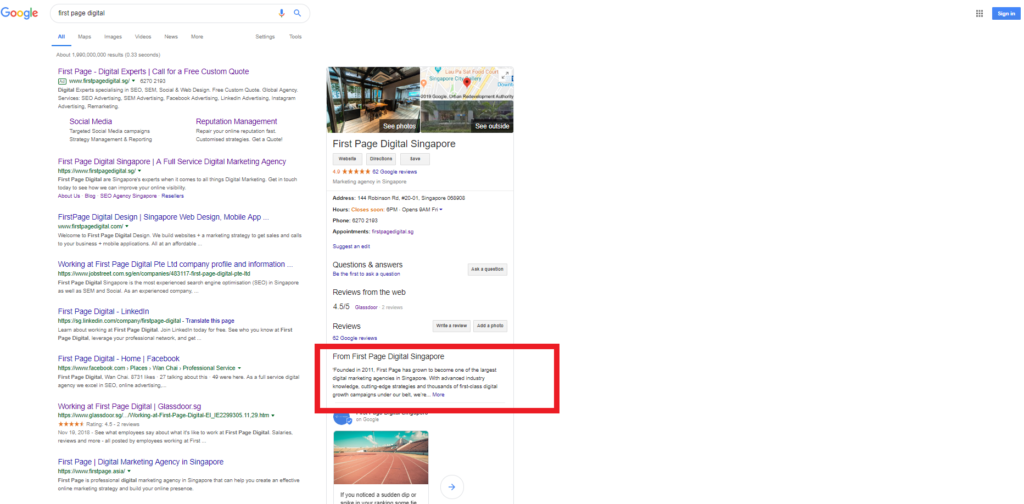Open 'First Page Digital - LinkedIn' result
Screen dimensions: 1024x504
click(x=103, y=311)
